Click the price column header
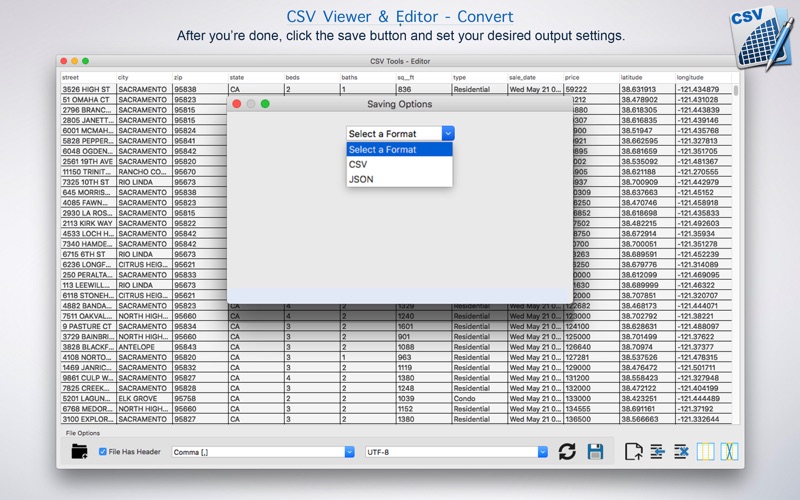800x500 pixels. [x=591, y=78]
